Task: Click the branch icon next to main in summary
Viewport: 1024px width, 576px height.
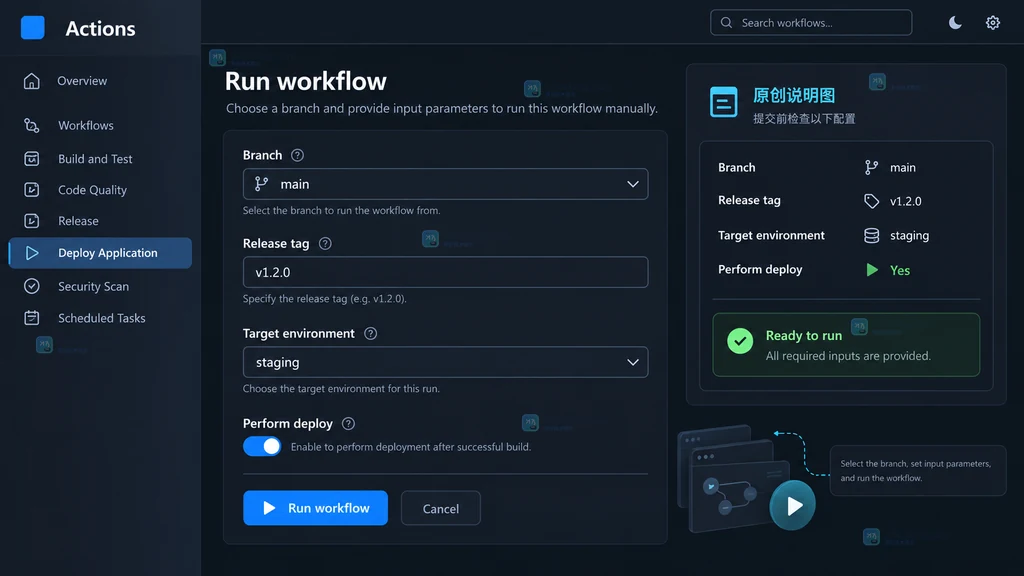Action: tap(871, 168)
